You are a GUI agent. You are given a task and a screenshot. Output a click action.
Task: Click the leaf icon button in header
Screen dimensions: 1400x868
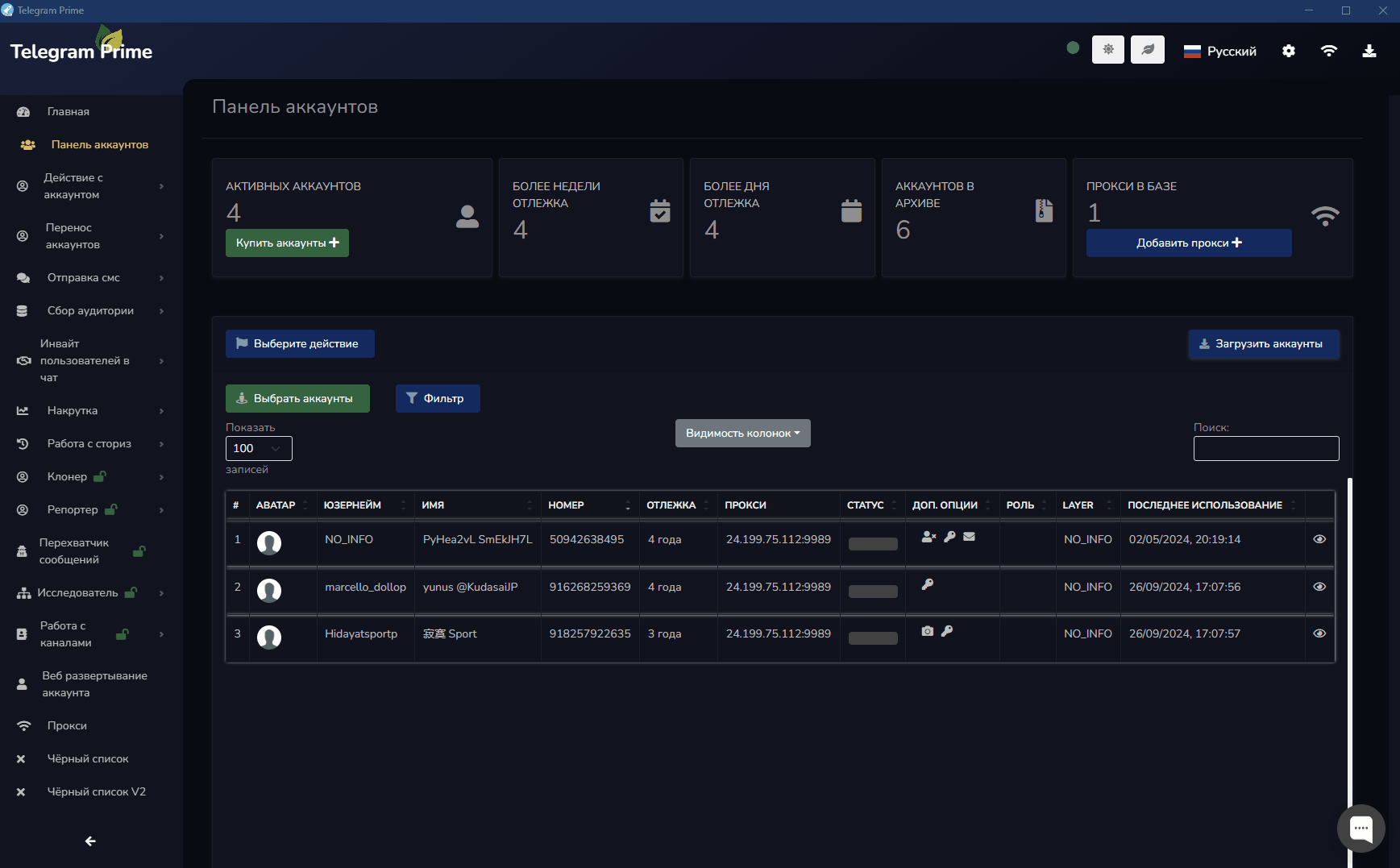pos(1147,50)
